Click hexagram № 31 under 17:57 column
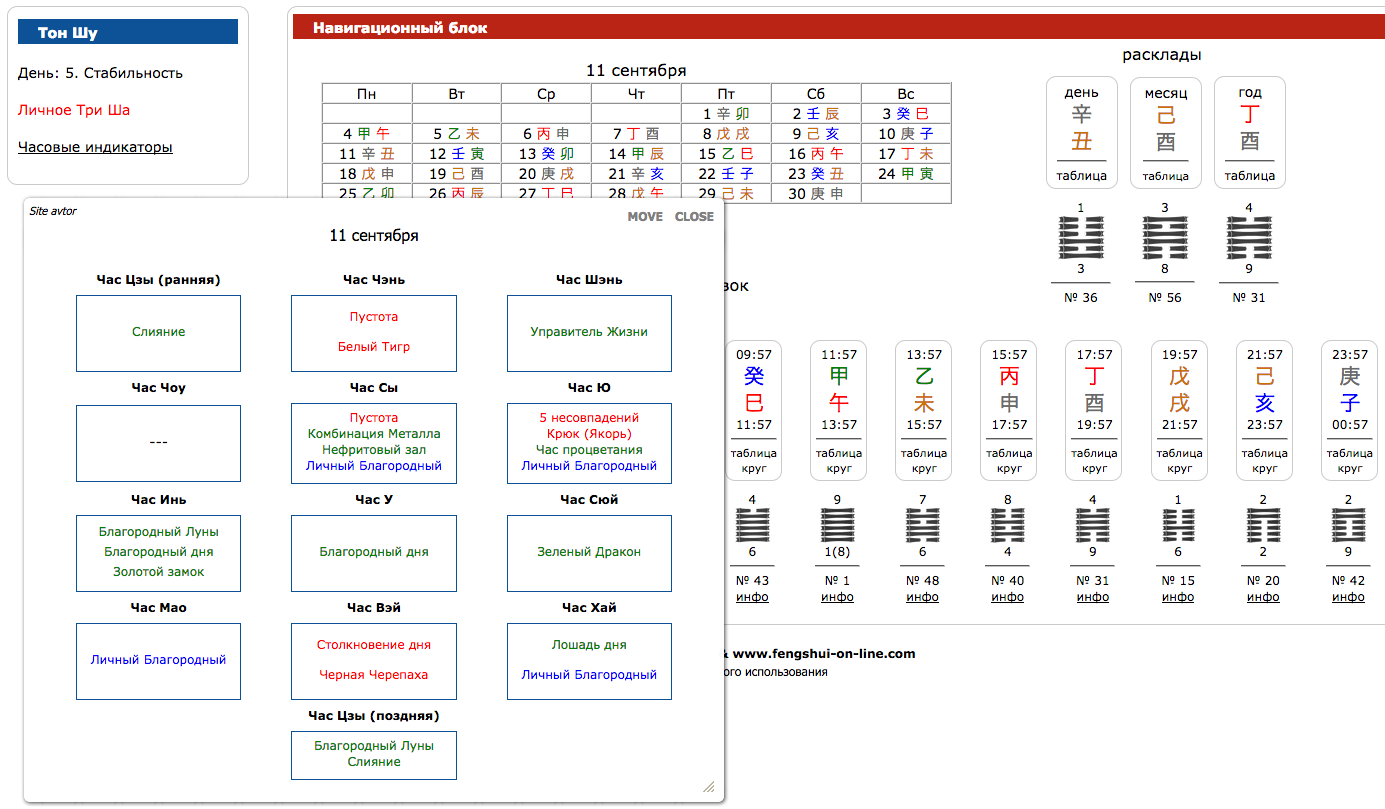 (1093, 526)
